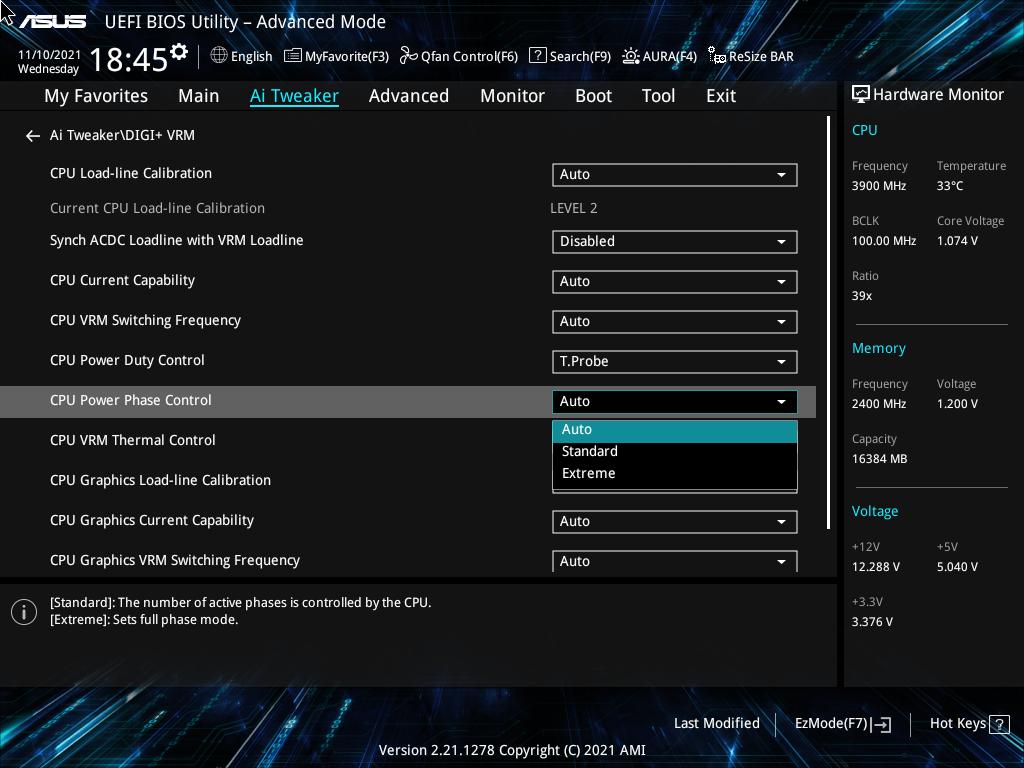Click the ASUS logo

(x=52, y=22)
